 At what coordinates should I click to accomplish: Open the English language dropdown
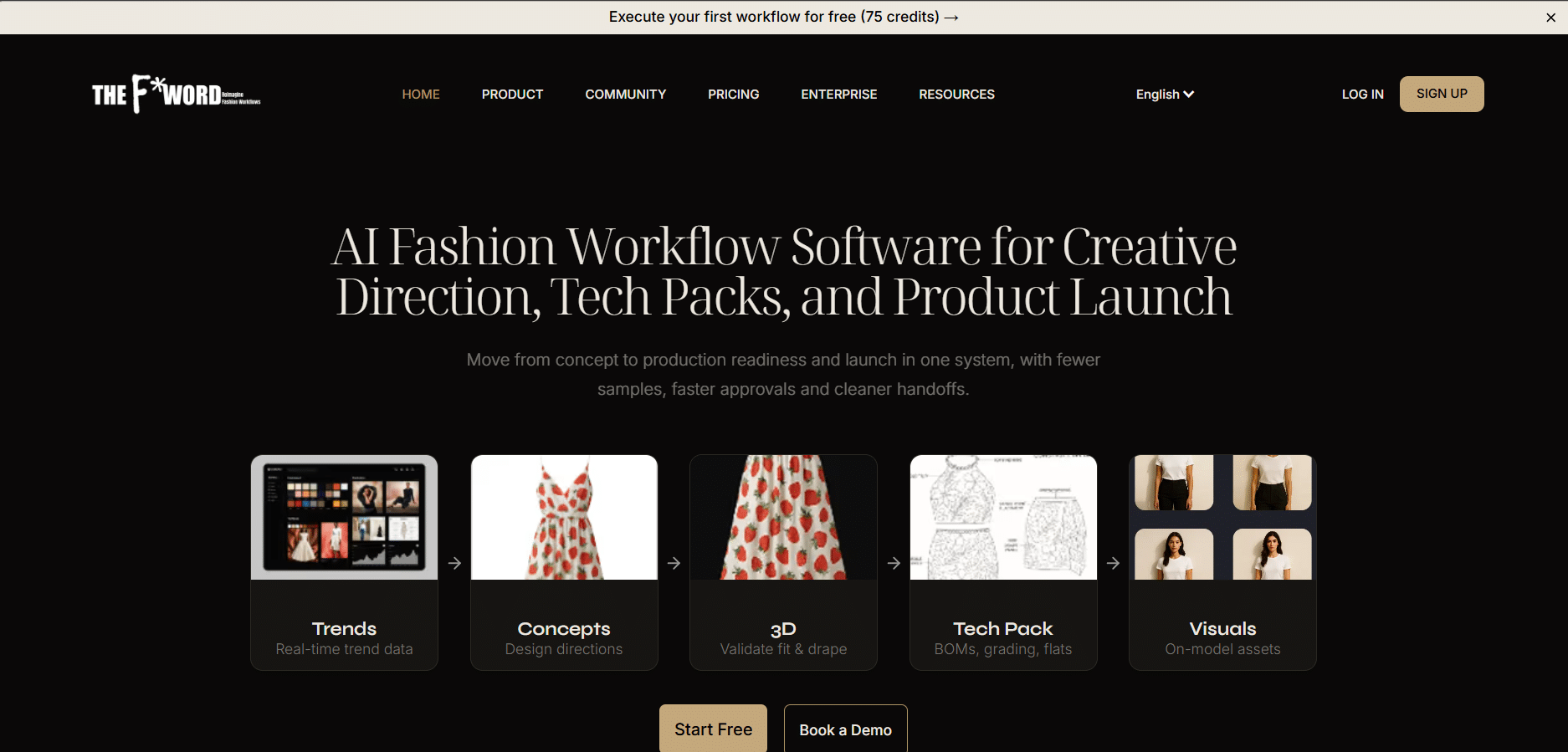pos(1165,95)
